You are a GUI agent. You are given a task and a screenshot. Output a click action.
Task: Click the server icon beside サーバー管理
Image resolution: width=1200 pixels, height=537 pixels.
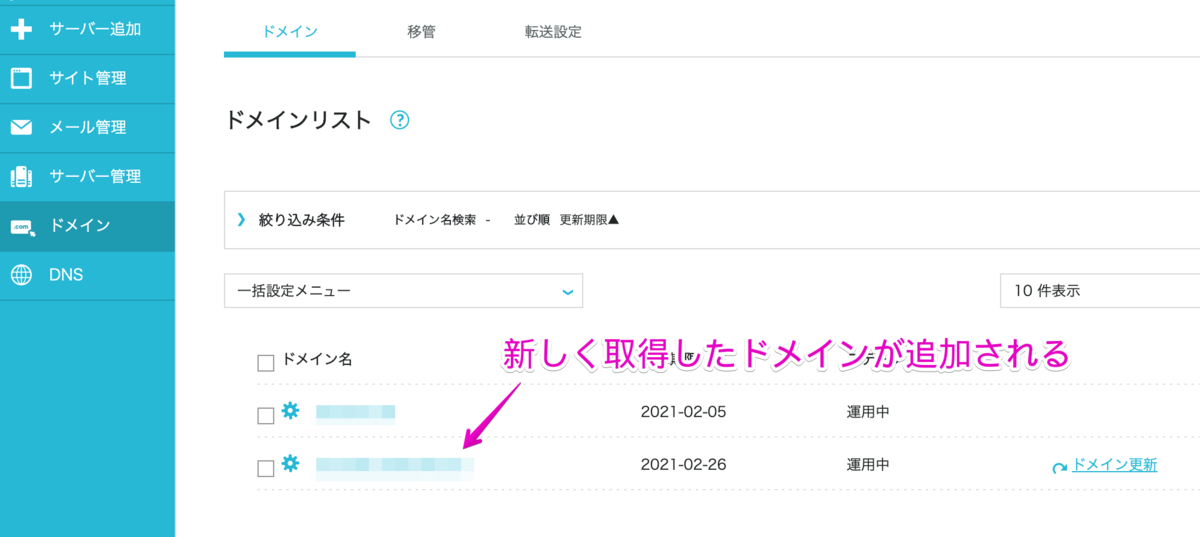[21, 176]
